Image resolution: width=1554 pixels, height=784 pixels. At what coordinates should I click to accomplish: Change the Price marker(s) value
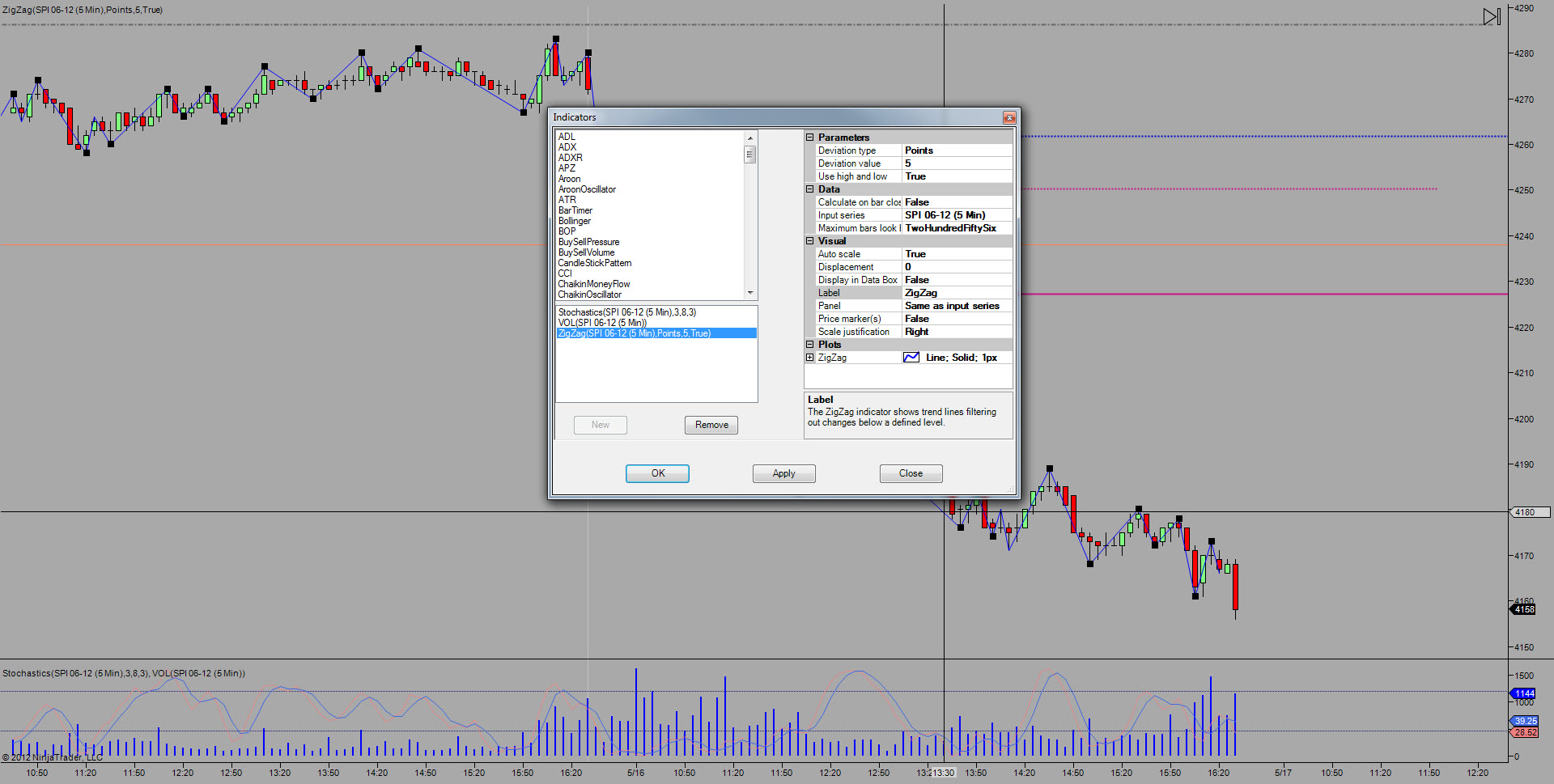pyautogui.click(x=957, y=319)
